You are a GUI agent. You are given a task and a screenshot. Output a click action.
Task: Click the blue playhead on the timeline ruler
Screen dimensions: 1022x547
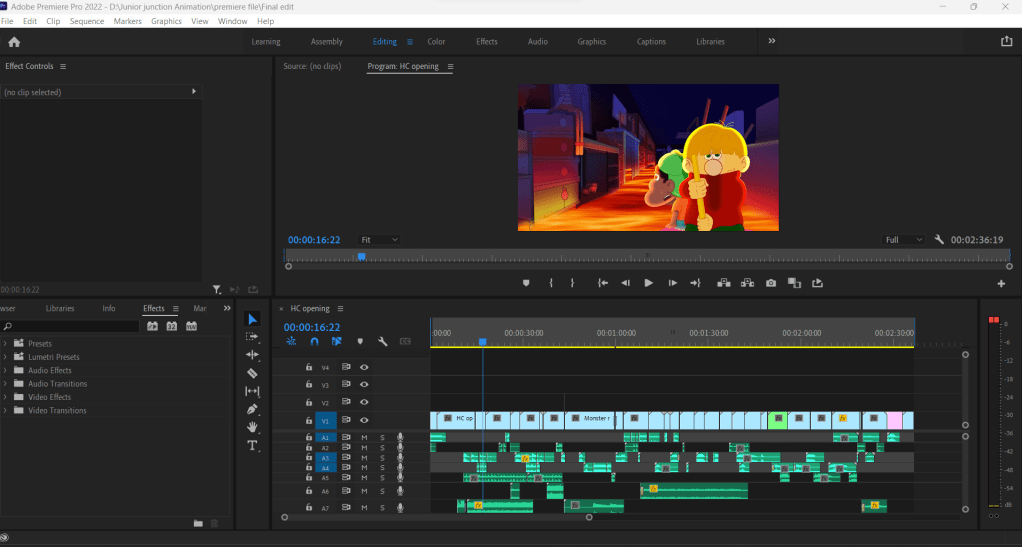[482, 342]
